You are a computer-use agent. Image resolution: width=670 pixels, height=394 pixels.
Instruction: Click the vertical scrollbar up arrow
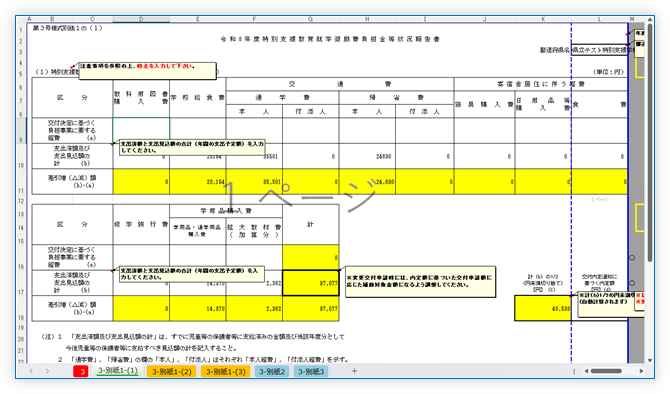coord(650,20)
